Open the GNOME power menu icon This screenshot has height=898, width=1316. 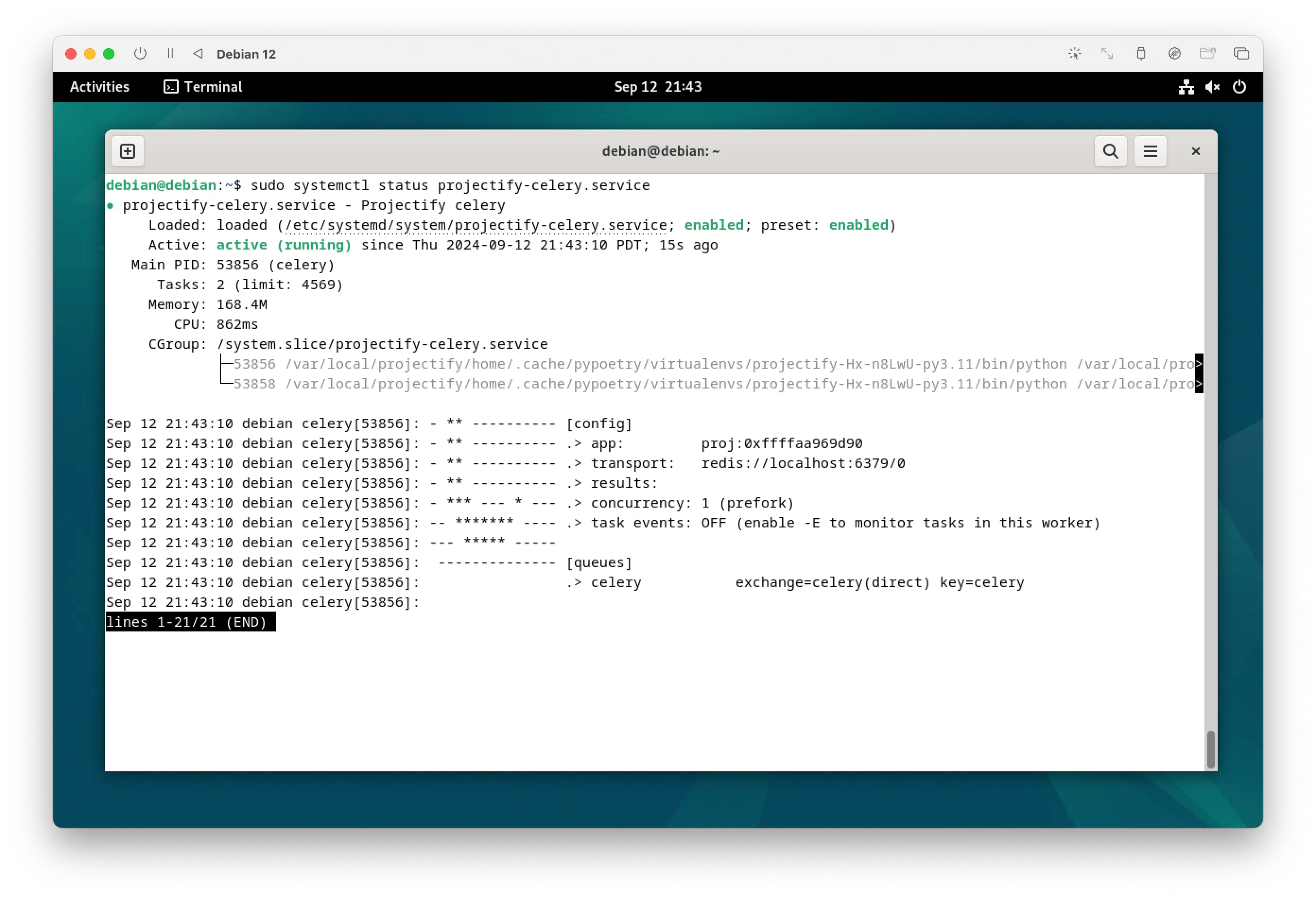(x=1238, y=86)
